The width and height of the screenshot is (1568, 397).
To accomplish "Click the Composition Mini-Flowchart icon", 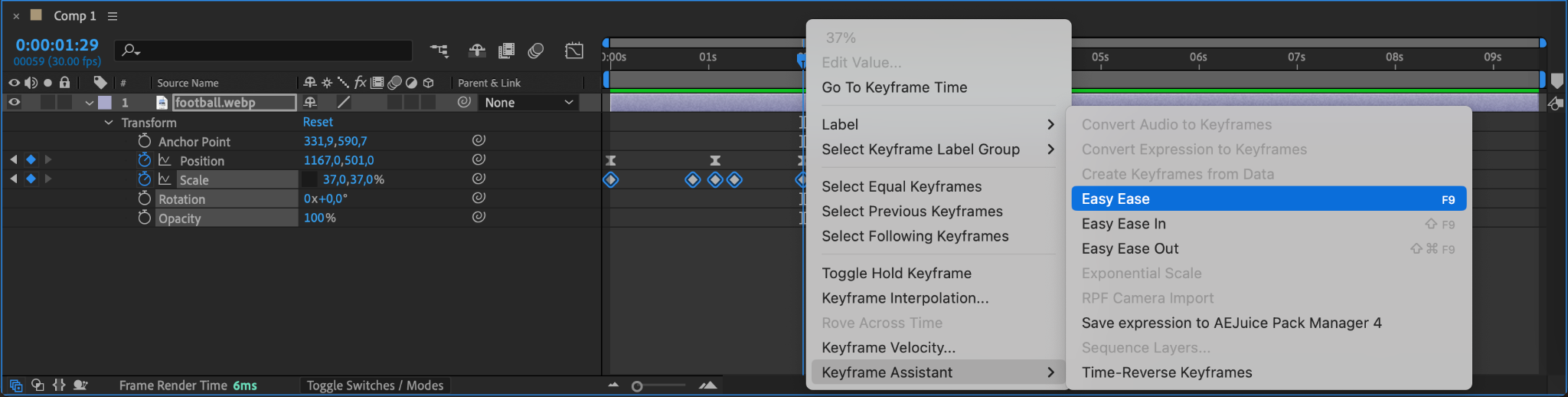I will pyautogui.click(x=439, y=51).
